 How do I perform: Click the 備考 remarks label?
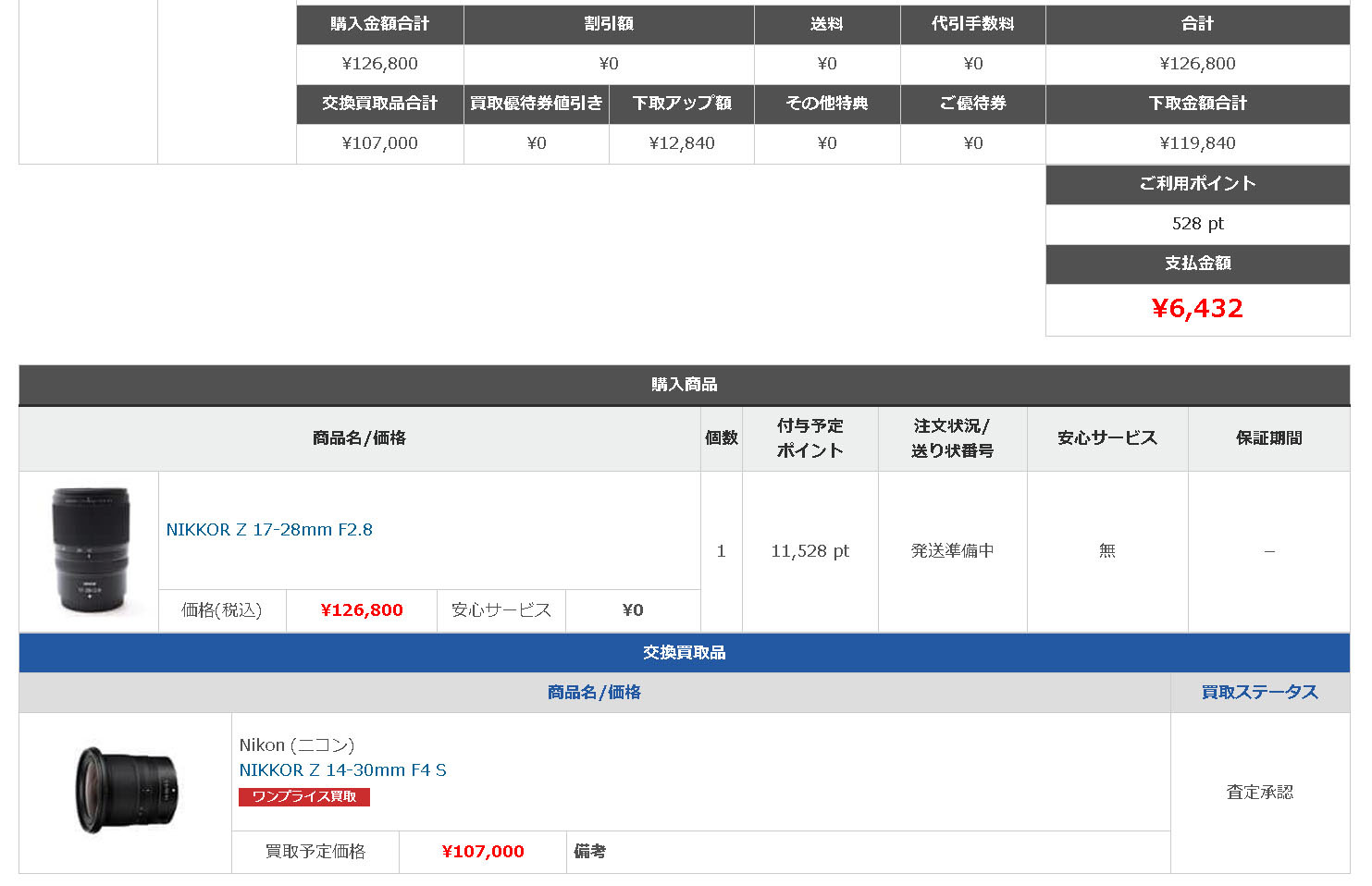[590, 851]
